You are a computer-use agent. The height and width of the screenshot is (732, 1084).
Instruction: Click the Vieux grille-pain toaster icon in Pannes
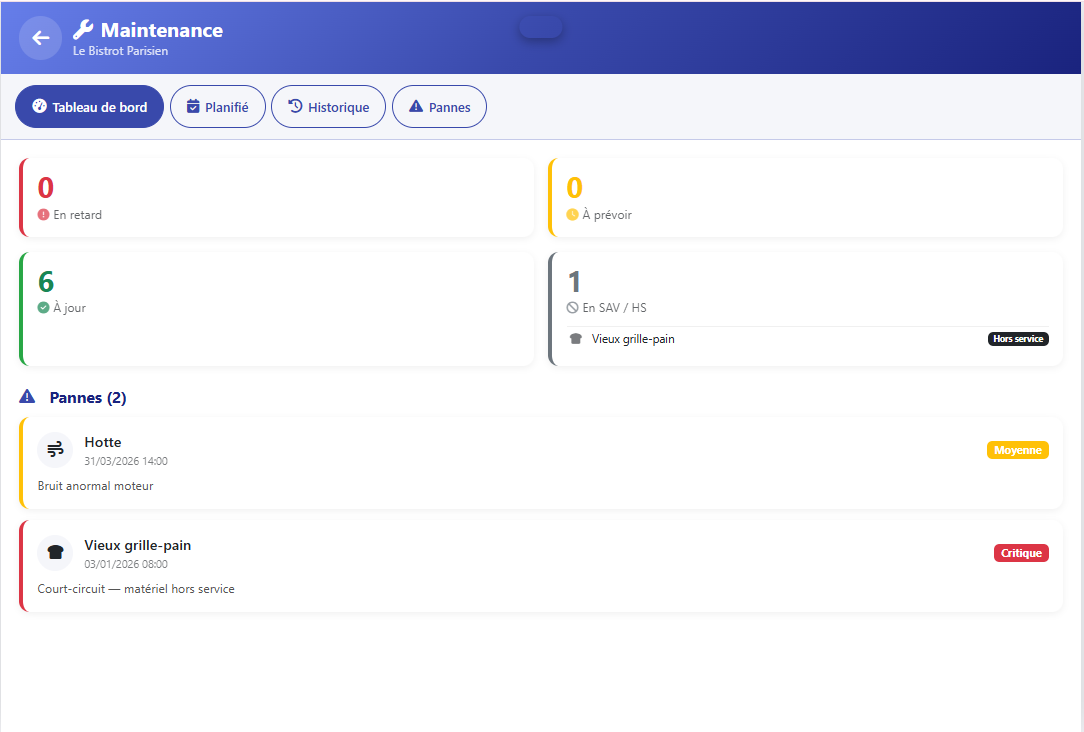click(x=55, y=553)
